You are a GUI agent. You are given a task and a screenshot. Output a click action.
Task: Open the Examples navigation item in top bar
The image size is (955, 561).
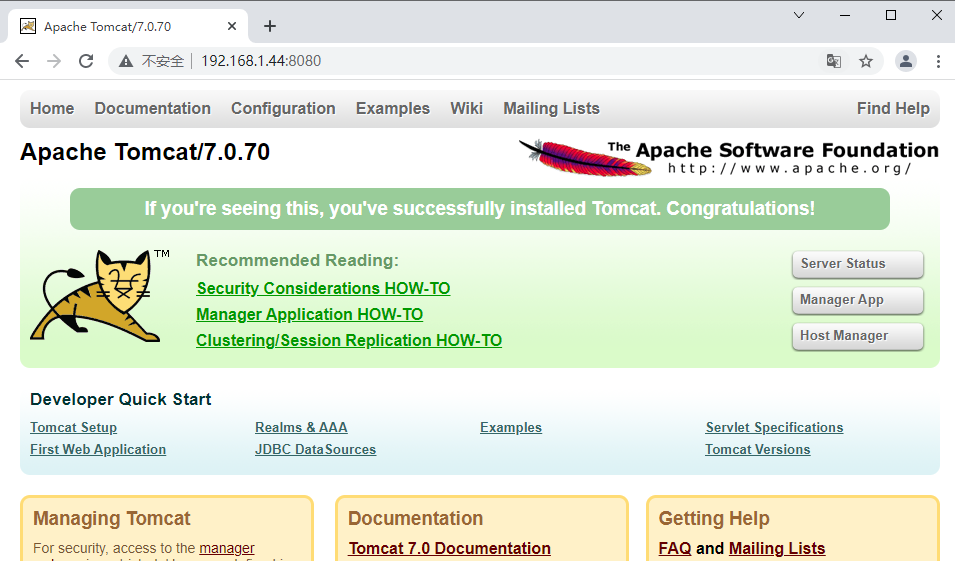[x=393, y=108]
